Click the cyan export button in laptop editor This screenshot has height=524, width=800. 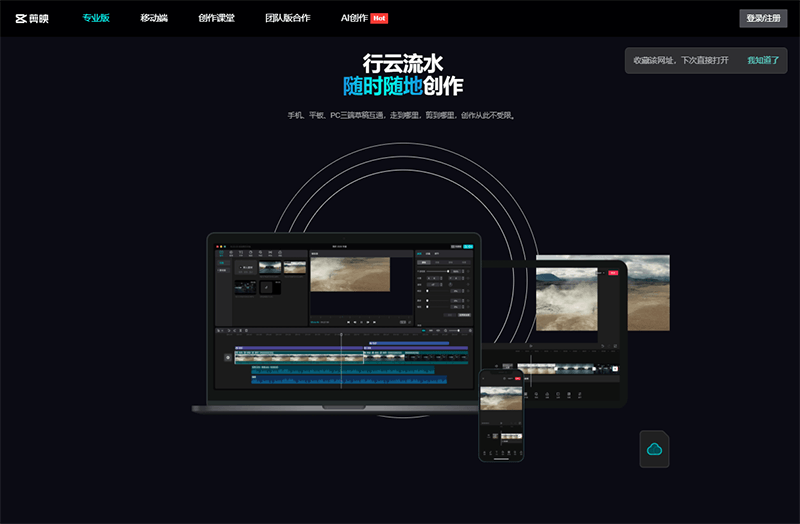point(469,245)
